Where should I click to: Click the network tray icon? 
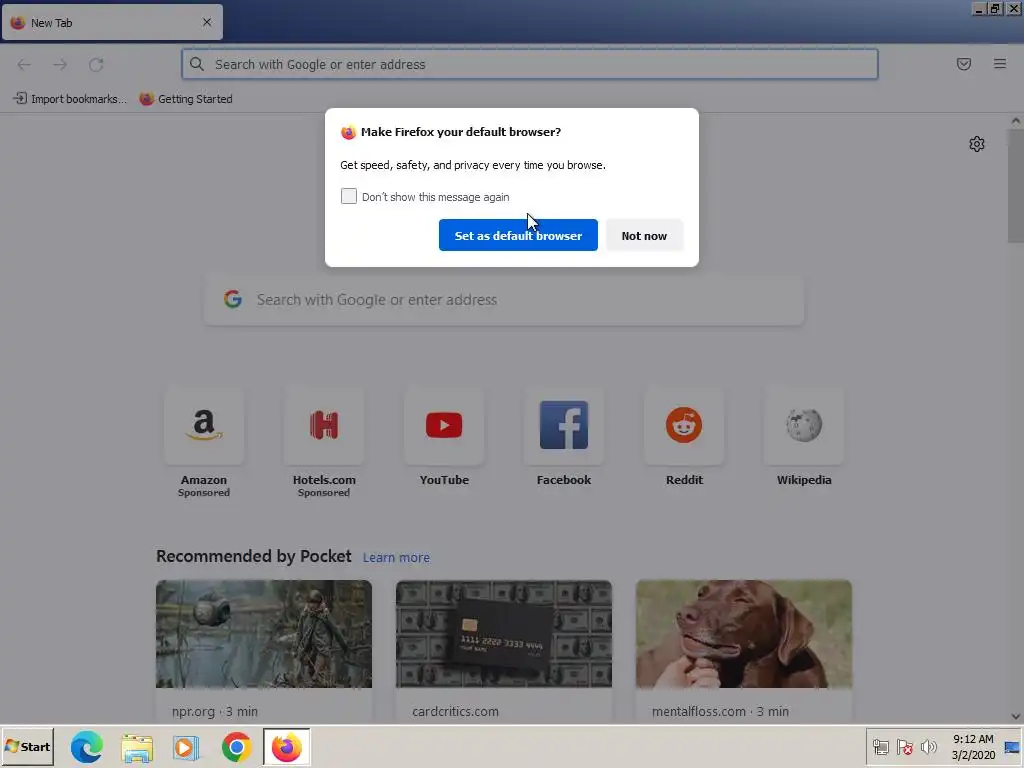tap(880, 746)
